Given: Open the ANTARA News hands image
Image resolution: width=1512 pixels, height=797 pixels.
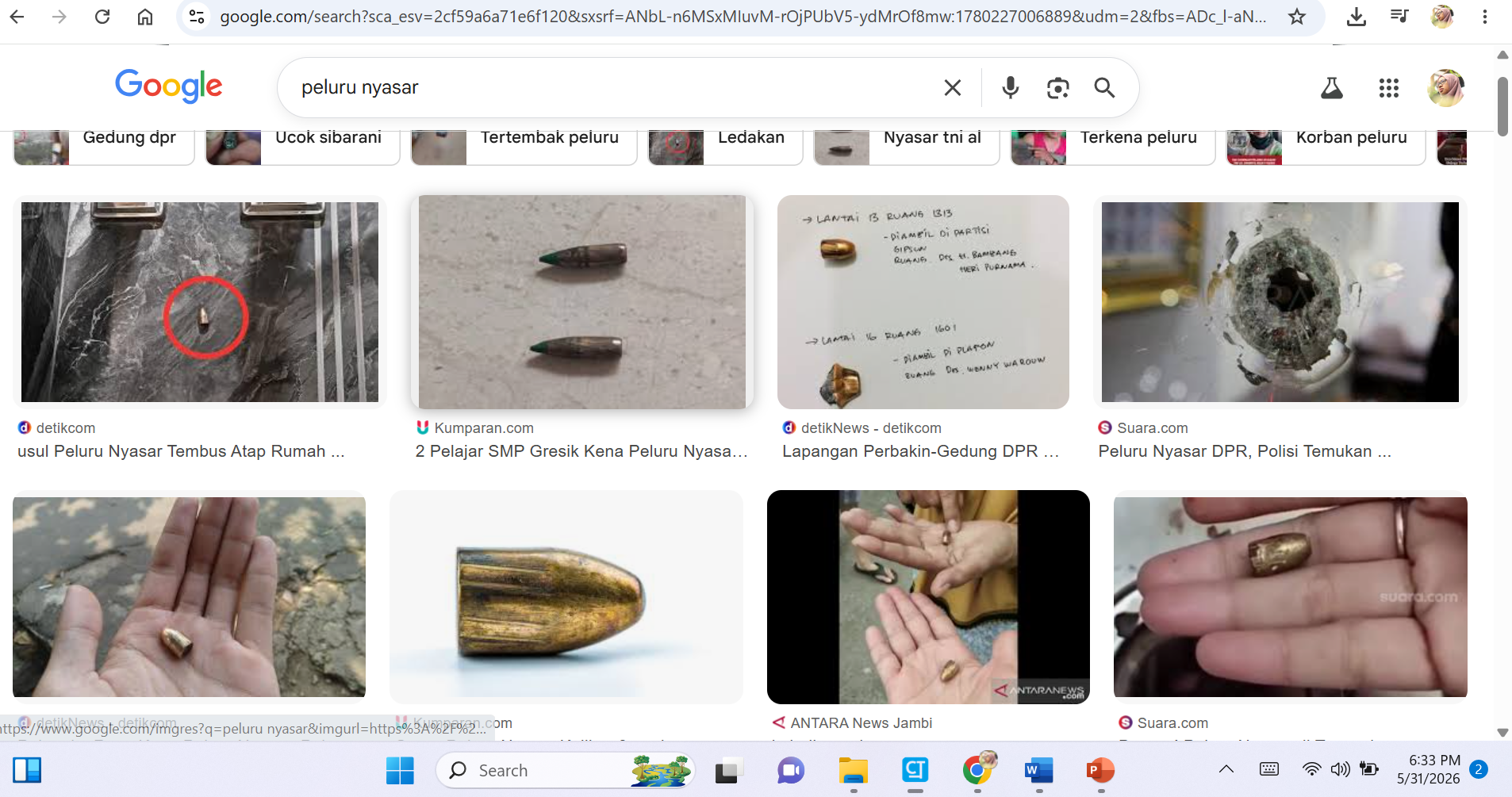Looking at the screenshot, I should point(928,597).
